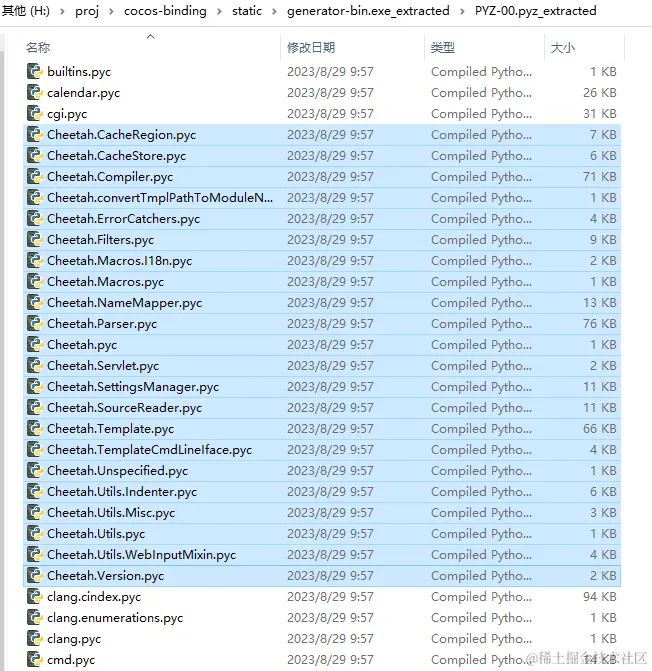This screenshot has height=671, width=652.
Task: Select file name clang.enumerations.pyc
Action: point(115,618)
